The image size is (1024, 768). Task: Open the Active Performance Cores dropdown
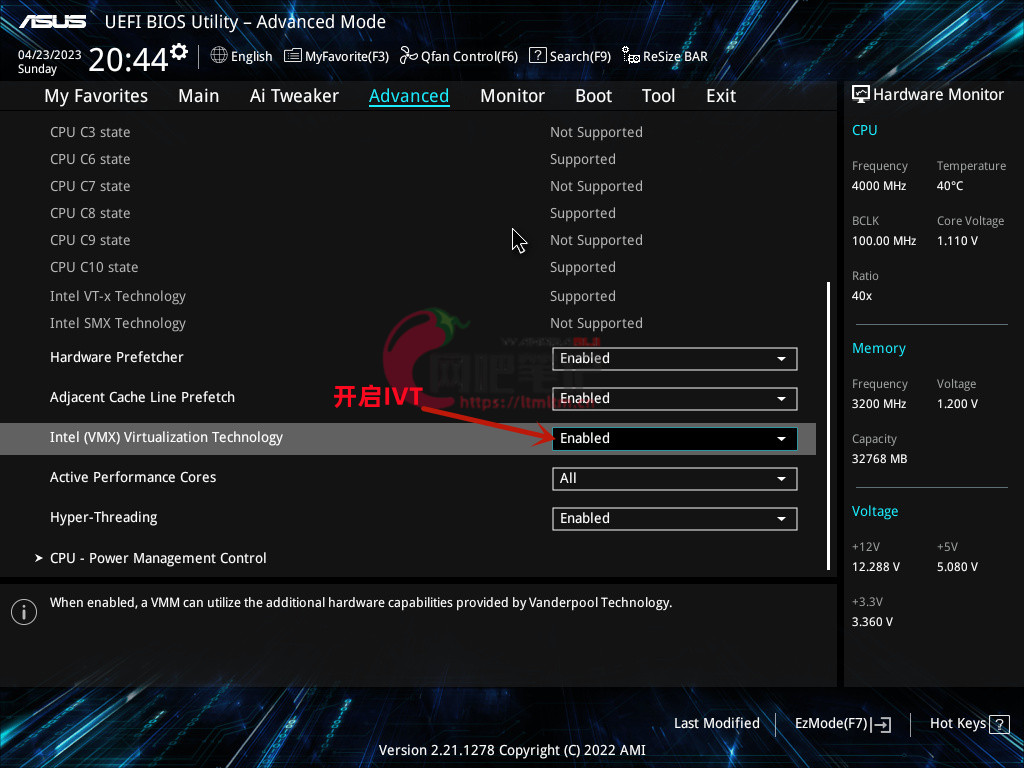[675, 479]
